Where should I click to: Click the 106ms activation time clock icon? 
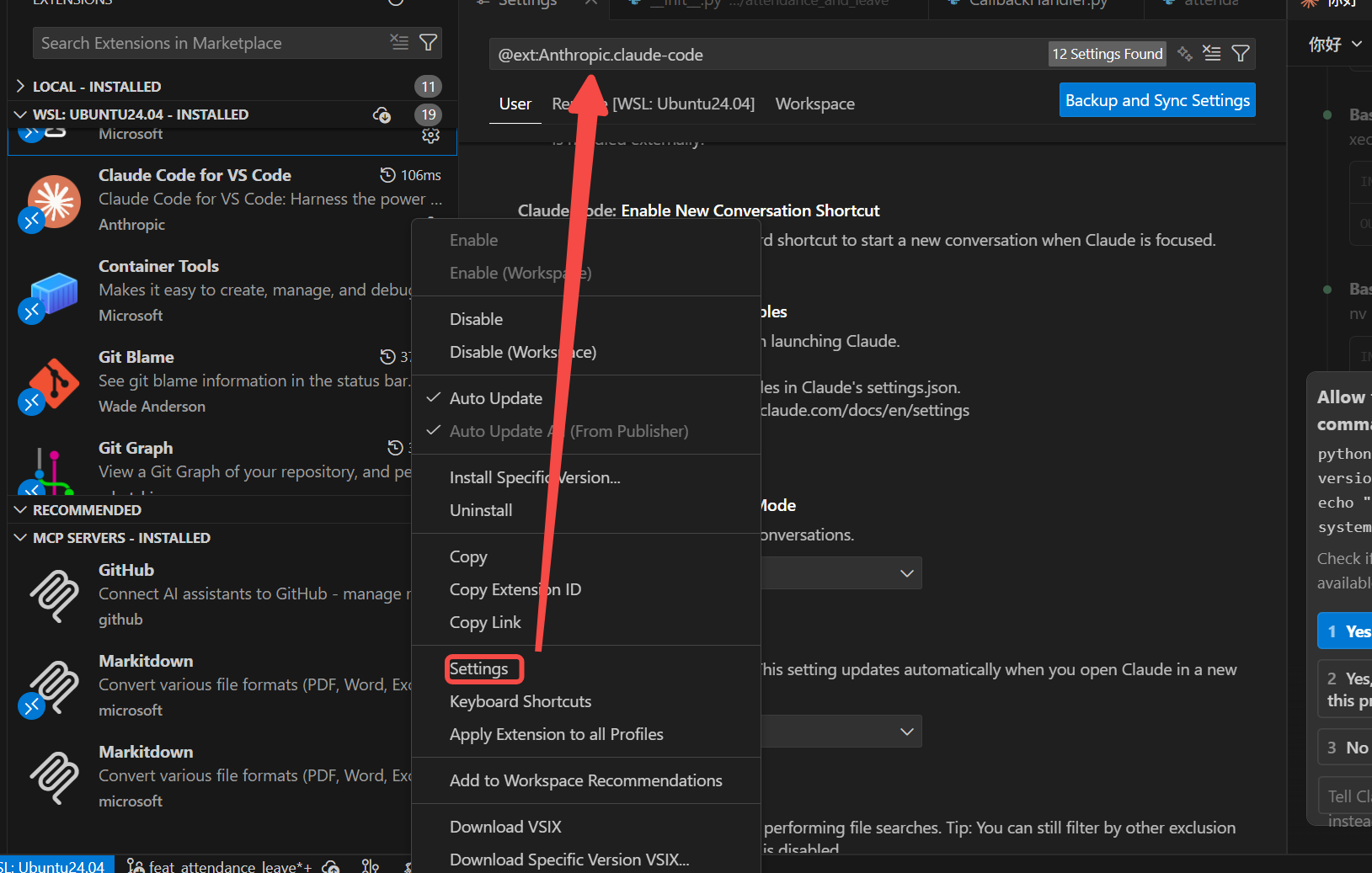click(x=387, y=175)
